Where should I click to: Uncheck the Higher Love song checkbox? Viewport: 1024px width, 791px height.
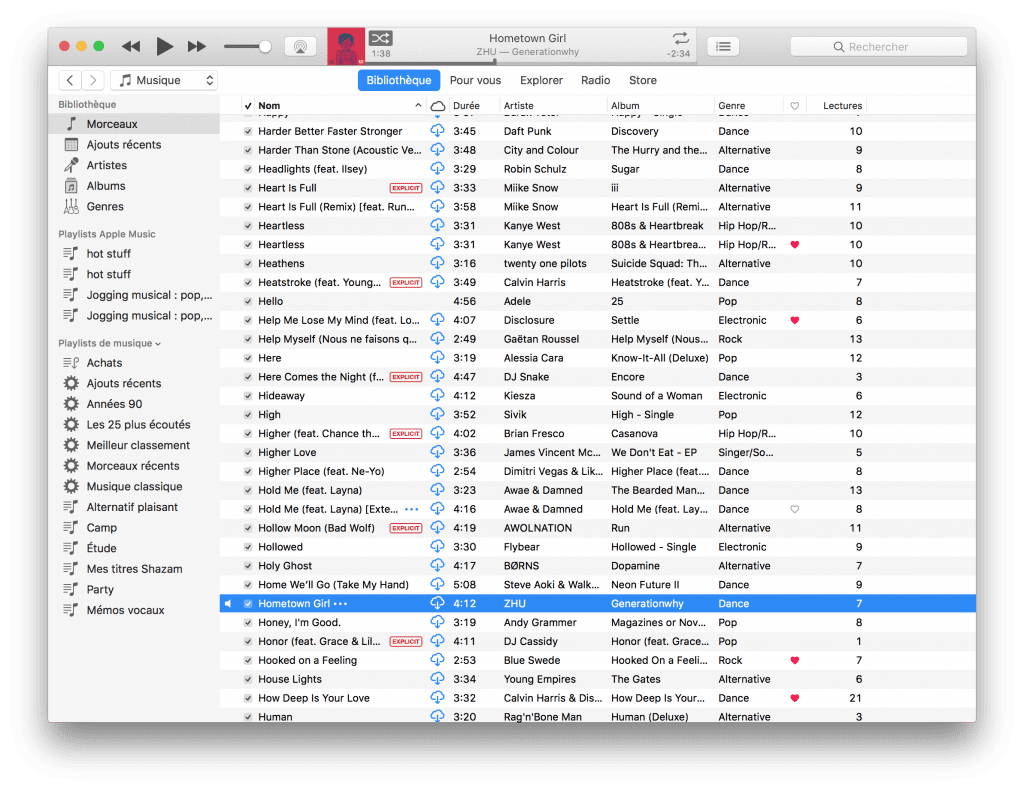[248, 453]
